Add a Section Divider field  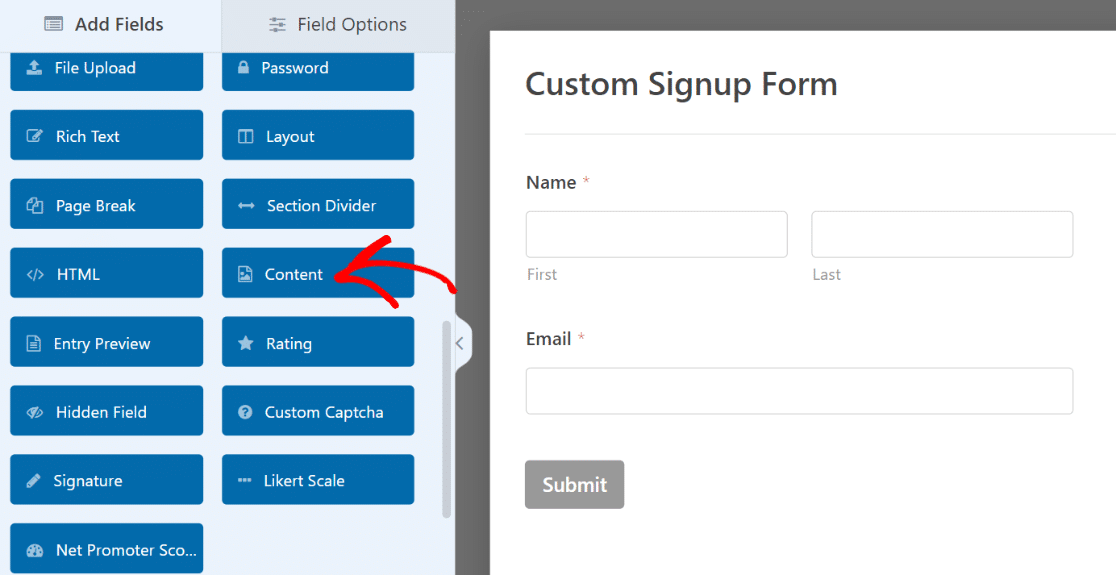click(x=317, y=206)
